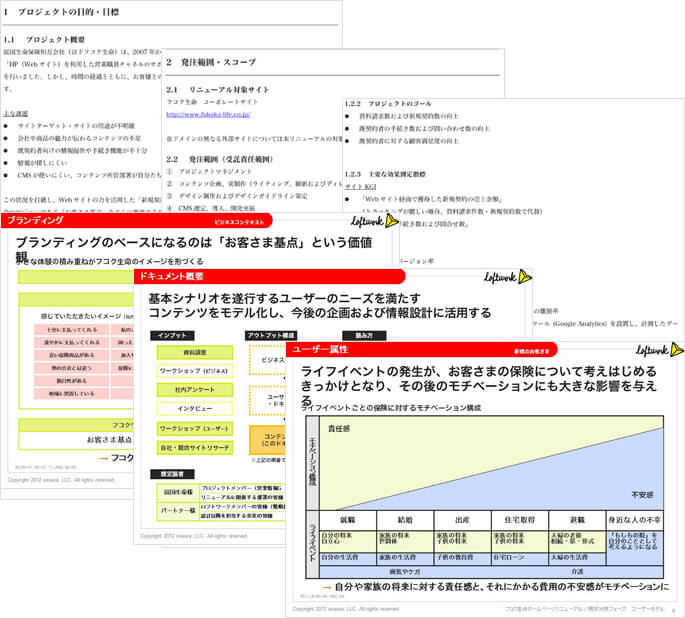Click the heading "1.1 プロジェクト概要"
685x618 pixels.
pyautogui.click(x=44, y=39)
